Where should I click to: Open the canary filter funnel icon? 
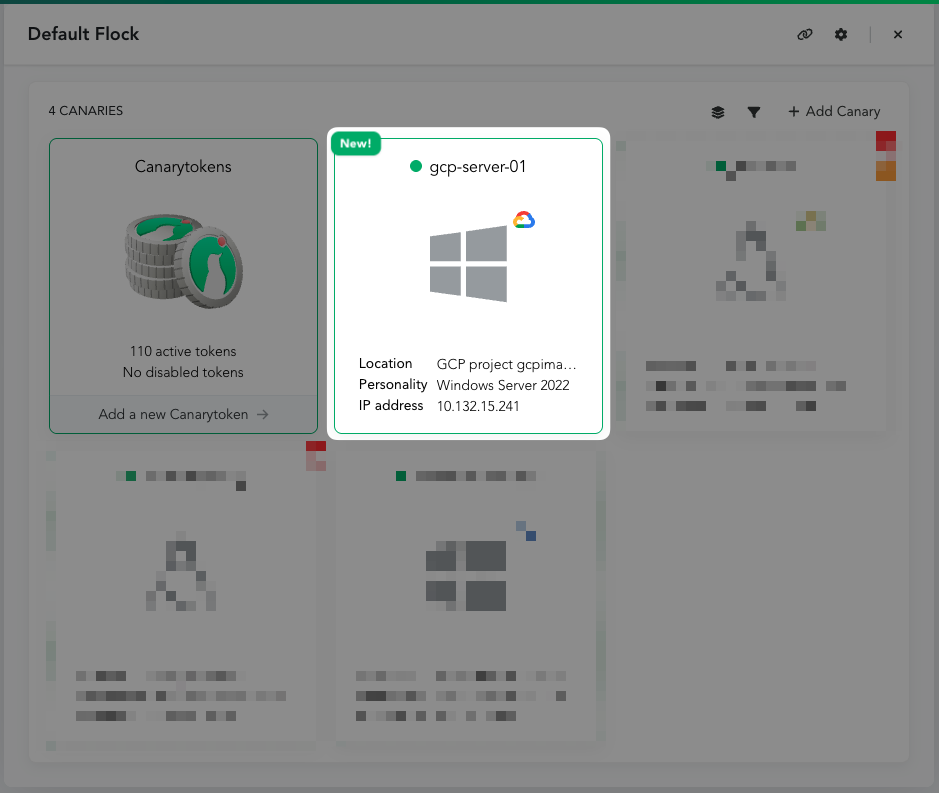754,112
